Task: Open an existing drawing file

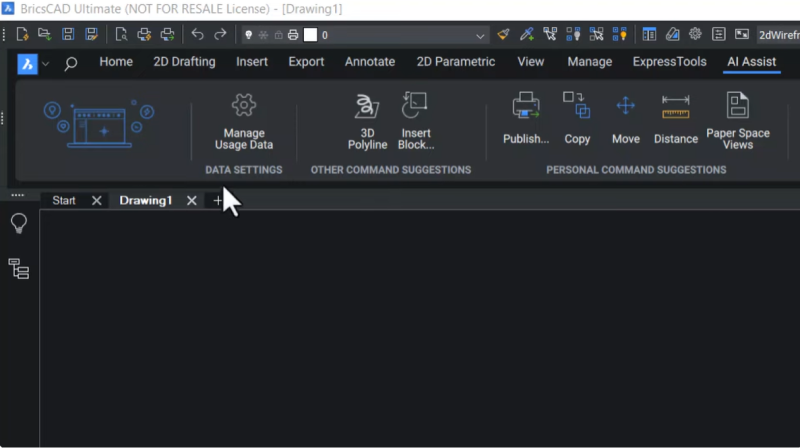Action: [44, 35]
